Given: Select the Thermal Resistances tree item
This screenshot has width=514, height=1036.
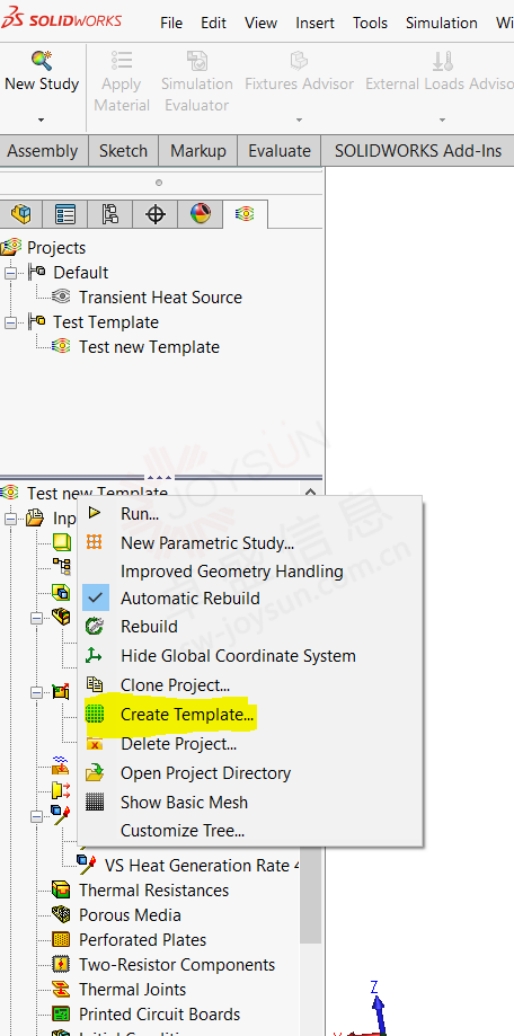Looking at the screenshot, I should tap(153, 890).
